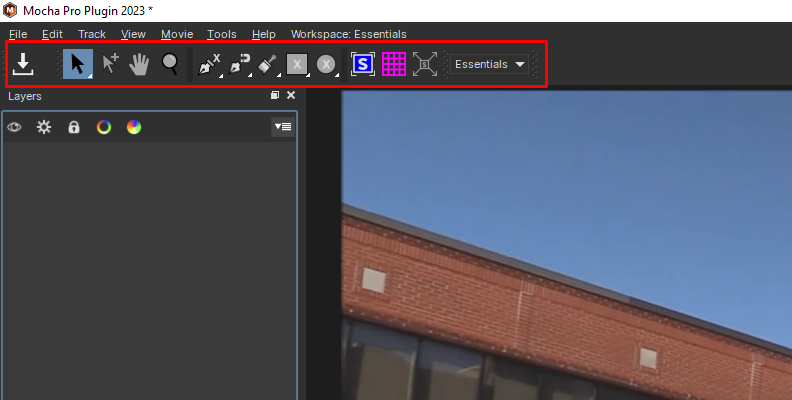Screen dimensions: 792x400
Task: Toggle layer visibility eye in Layers panel
Action: click(x=14, y=127)
